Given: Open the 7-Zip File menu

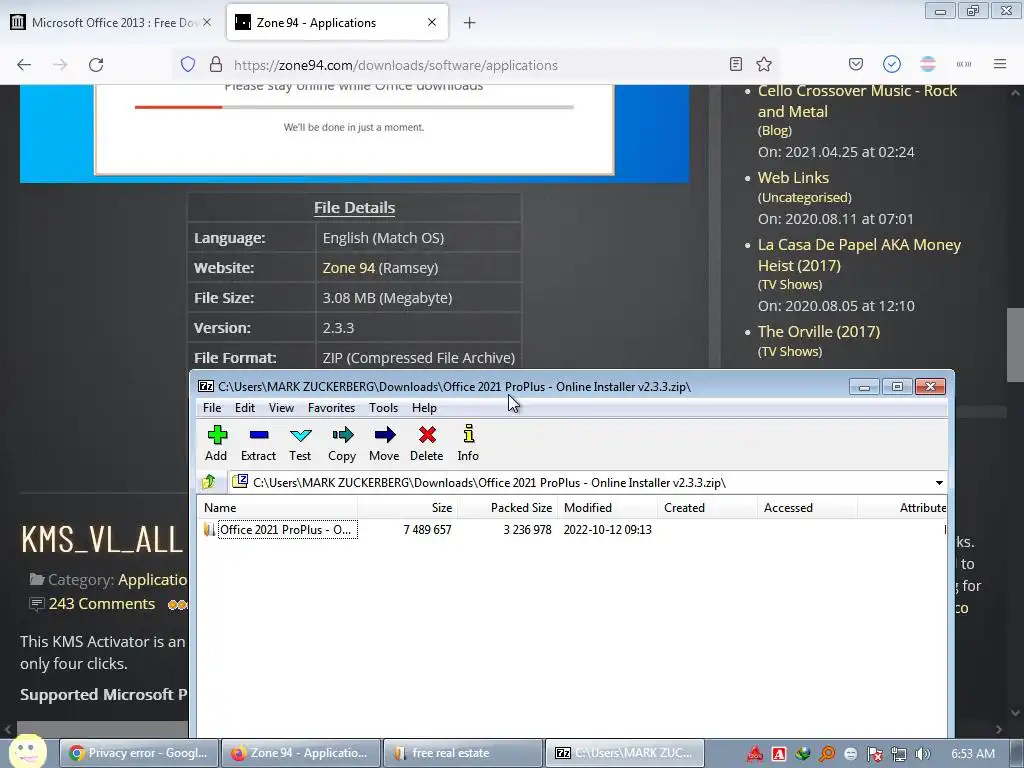Looking at the screenshot, I should [212, 408].
